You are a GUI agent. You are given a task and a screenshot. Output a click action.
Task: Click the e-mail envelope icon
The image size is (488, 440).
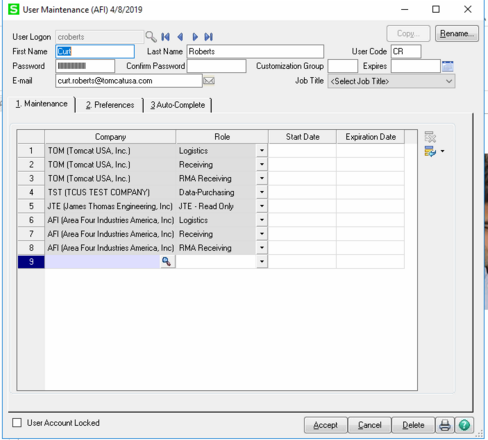click(x=209, y=81)
